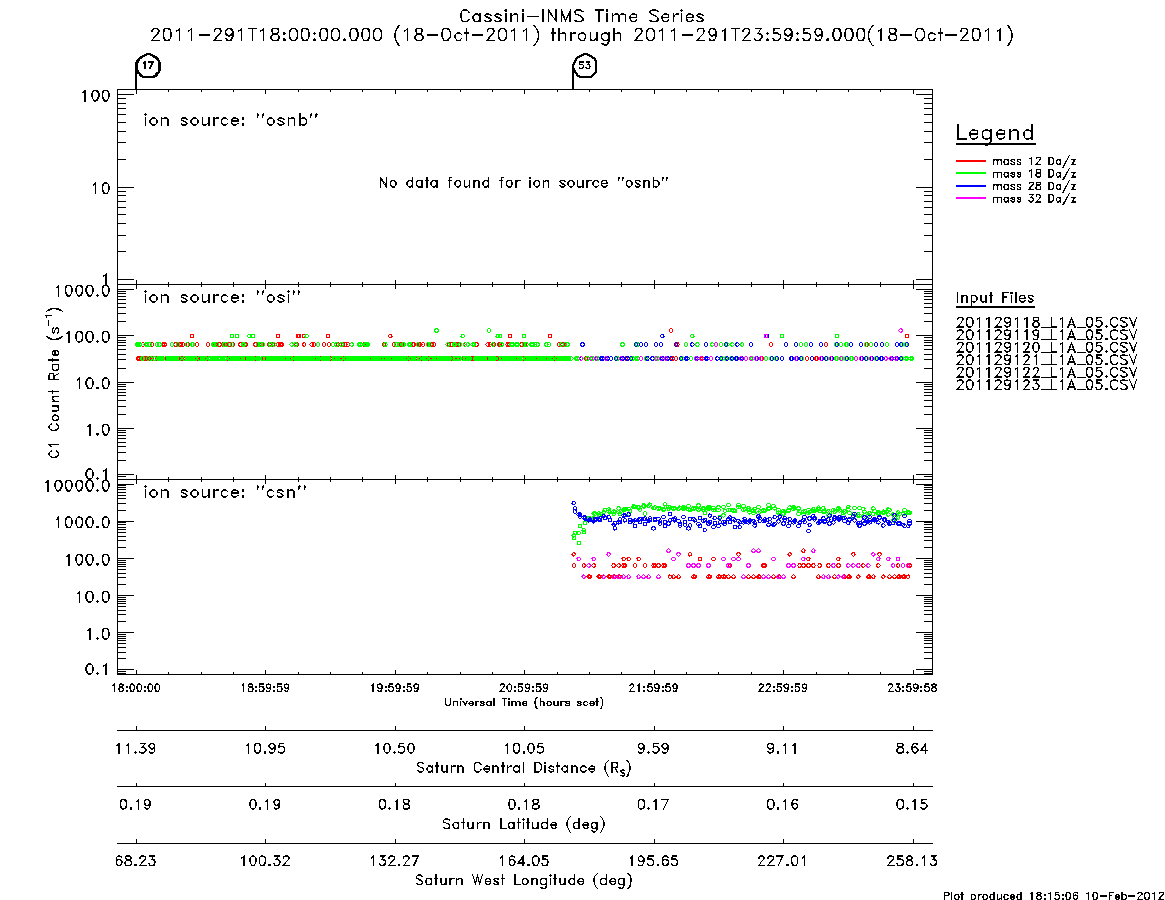
Task: Click the 132.27 west longitude value
Action: click(x=395, y=861)
